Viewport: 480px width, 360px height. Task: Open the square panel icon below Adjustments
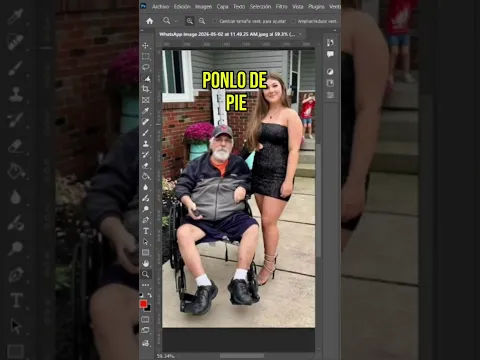tap(330, 83)
